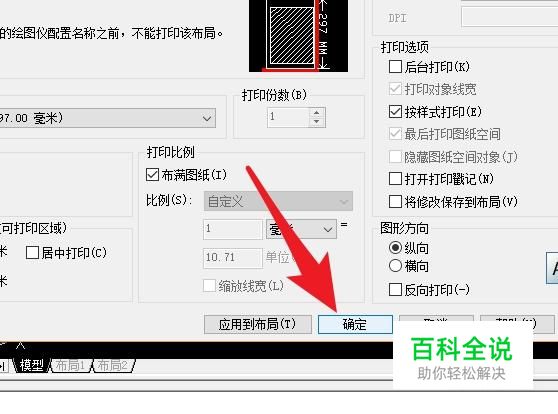Open the 比例(S) 自定义 dropdown
The height and width of the screenshot is (414, 558).
[278, 201]
